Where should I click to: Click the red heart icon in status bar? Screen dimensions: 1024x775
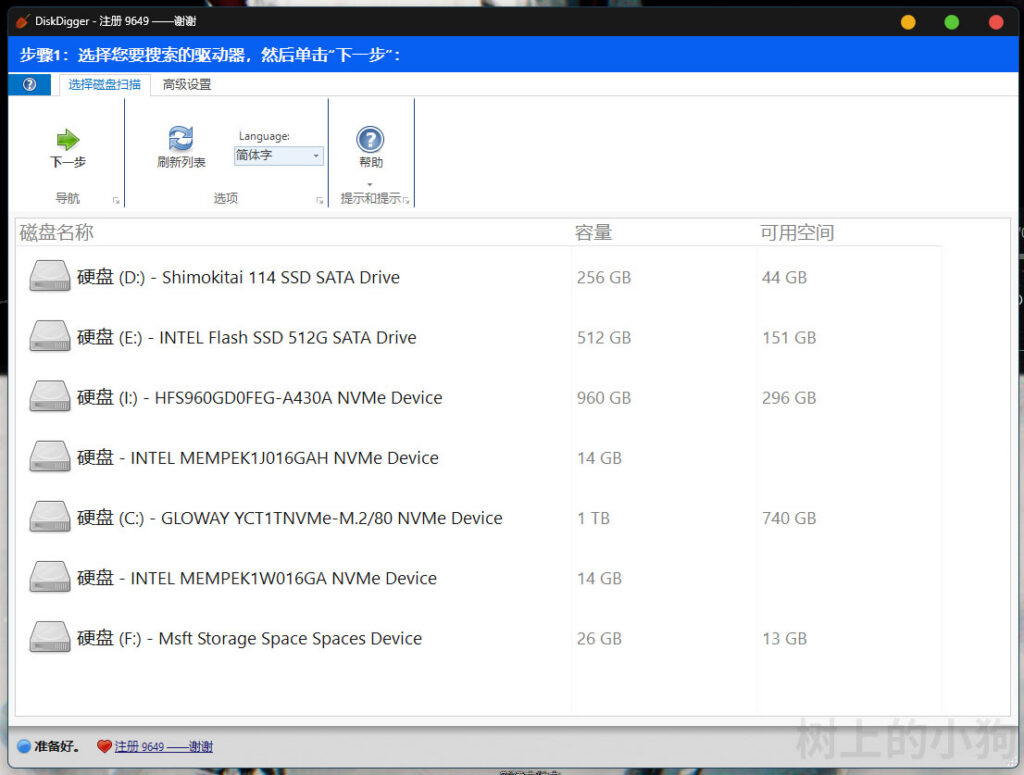point(104,746)
